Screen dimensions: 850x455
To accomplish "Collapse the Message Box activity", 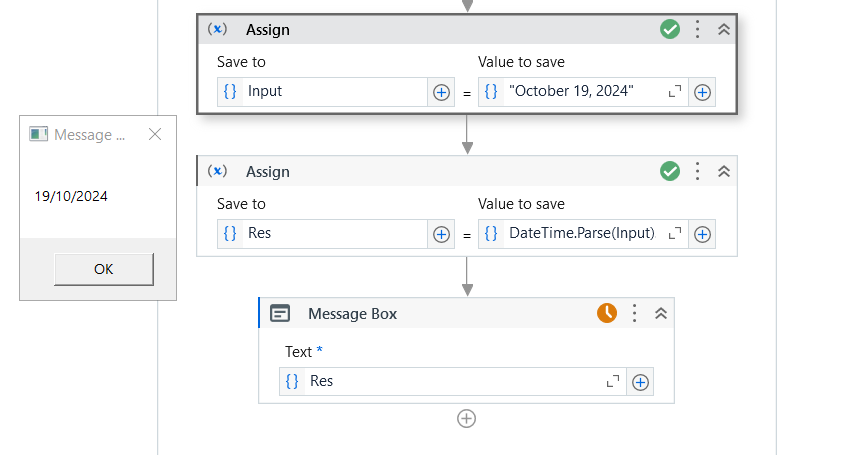I will tap(660, 313).
